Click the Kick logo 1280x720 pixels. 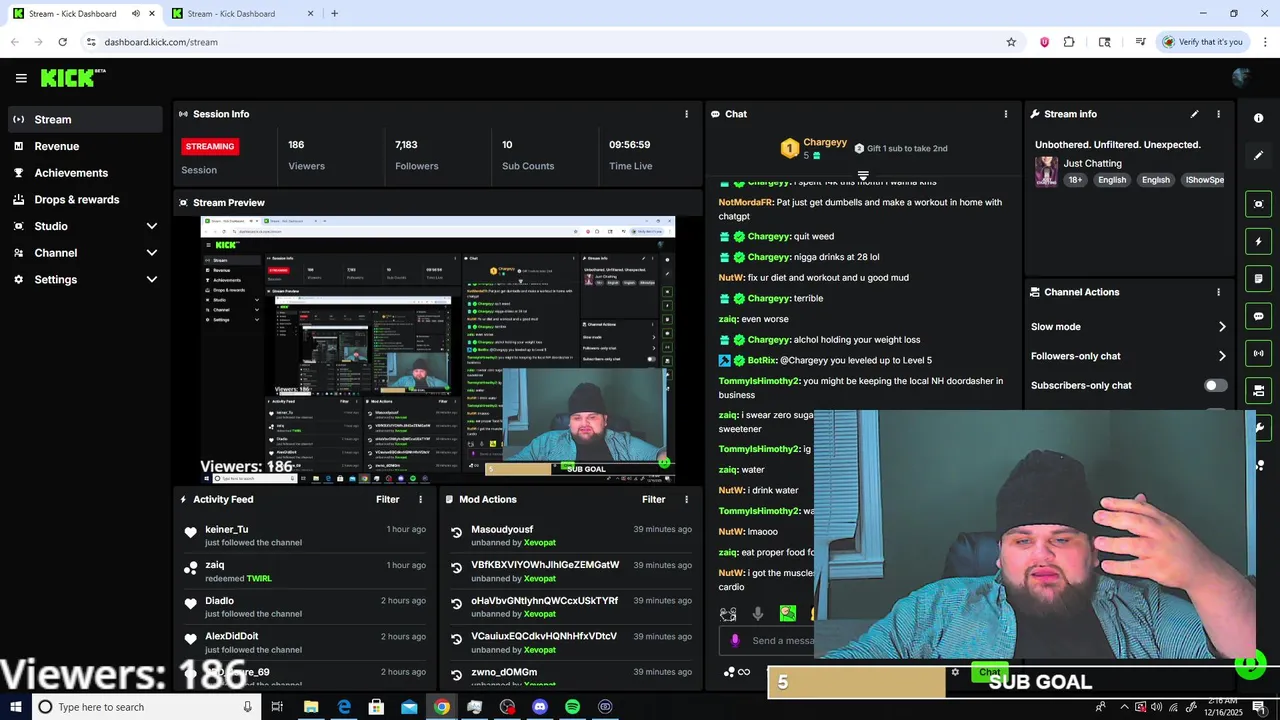tap(73, 78)
